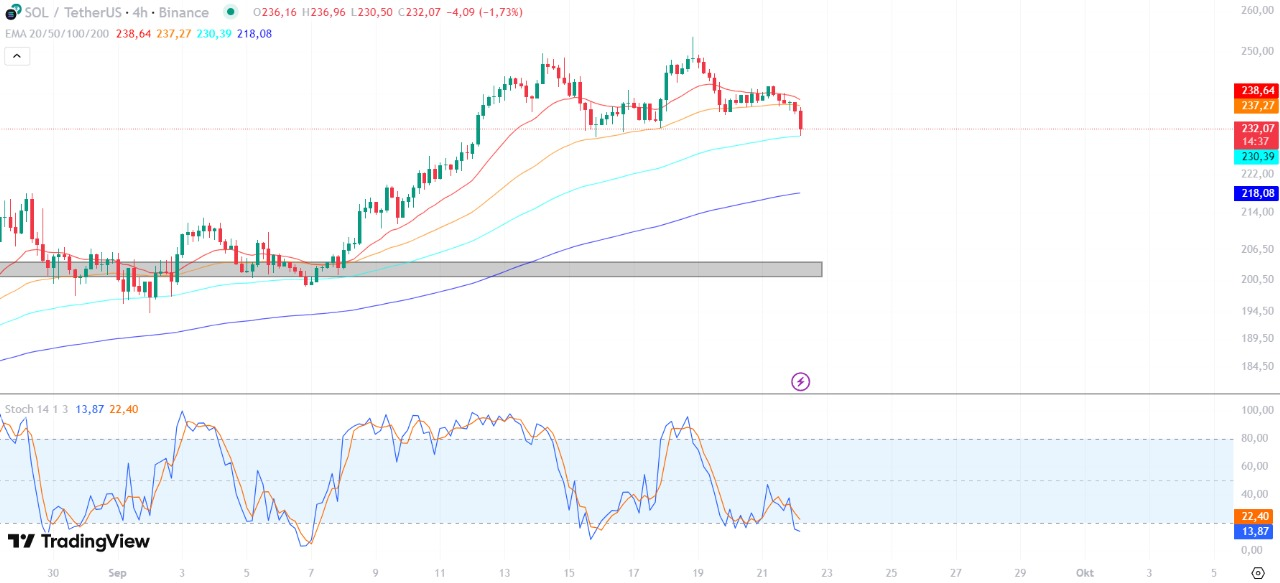Click the O236,16 open value in header

point(273,13)
